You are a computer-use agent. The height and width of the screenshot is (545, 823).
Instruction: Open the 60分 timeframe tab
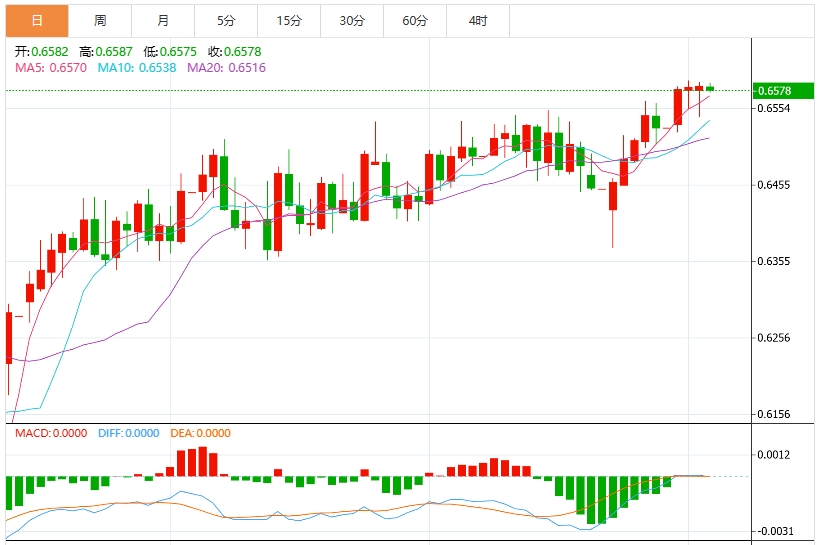[415, 21]
